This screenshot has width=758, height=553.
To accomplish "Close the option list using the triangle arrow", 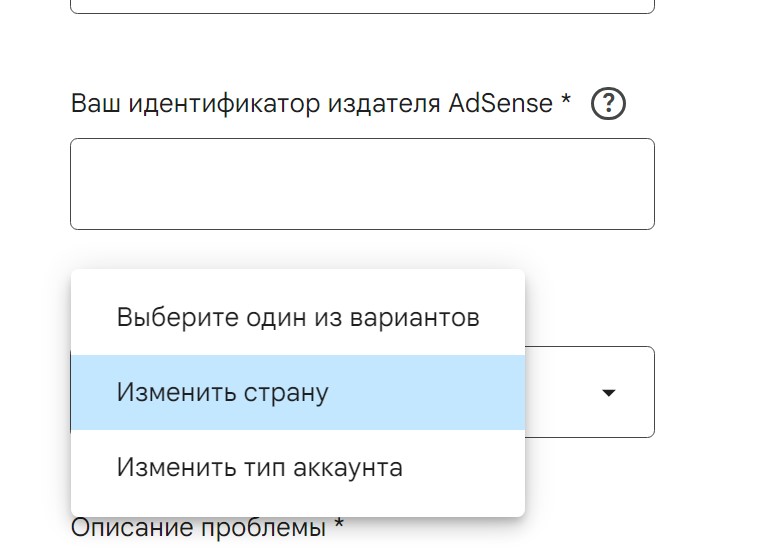I will point(609,393).
